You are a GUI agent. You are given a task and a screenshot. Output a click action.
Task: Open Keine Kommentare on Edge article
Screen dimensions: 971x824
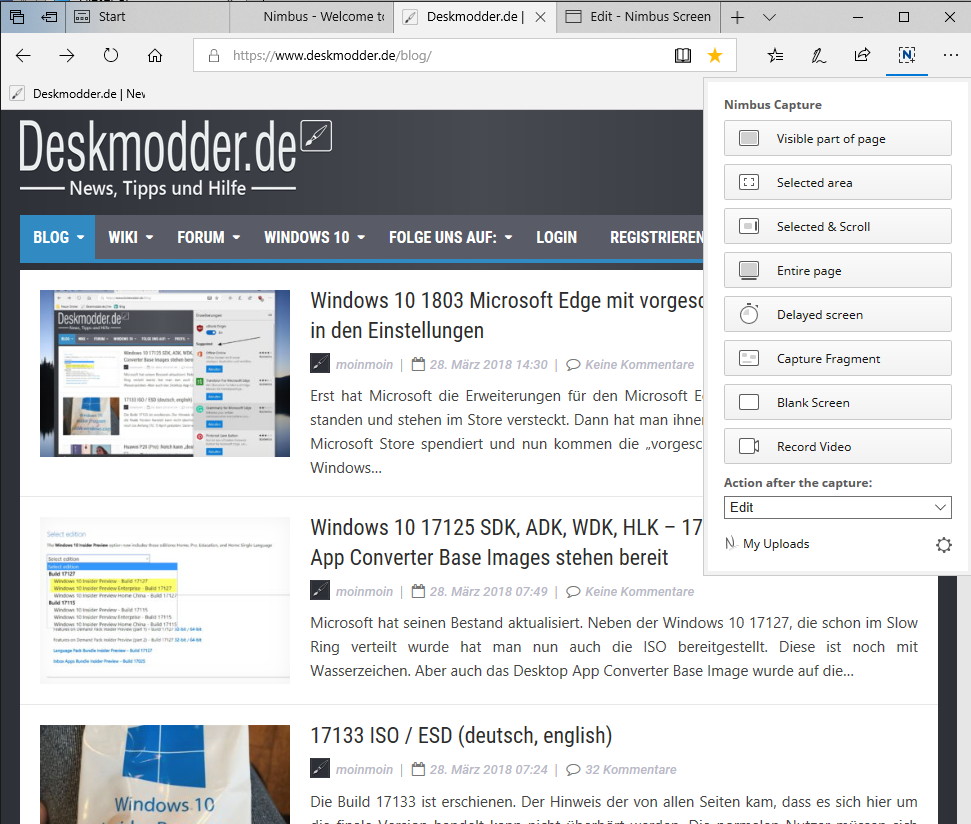pyautogui.click(x=639, y=365)
